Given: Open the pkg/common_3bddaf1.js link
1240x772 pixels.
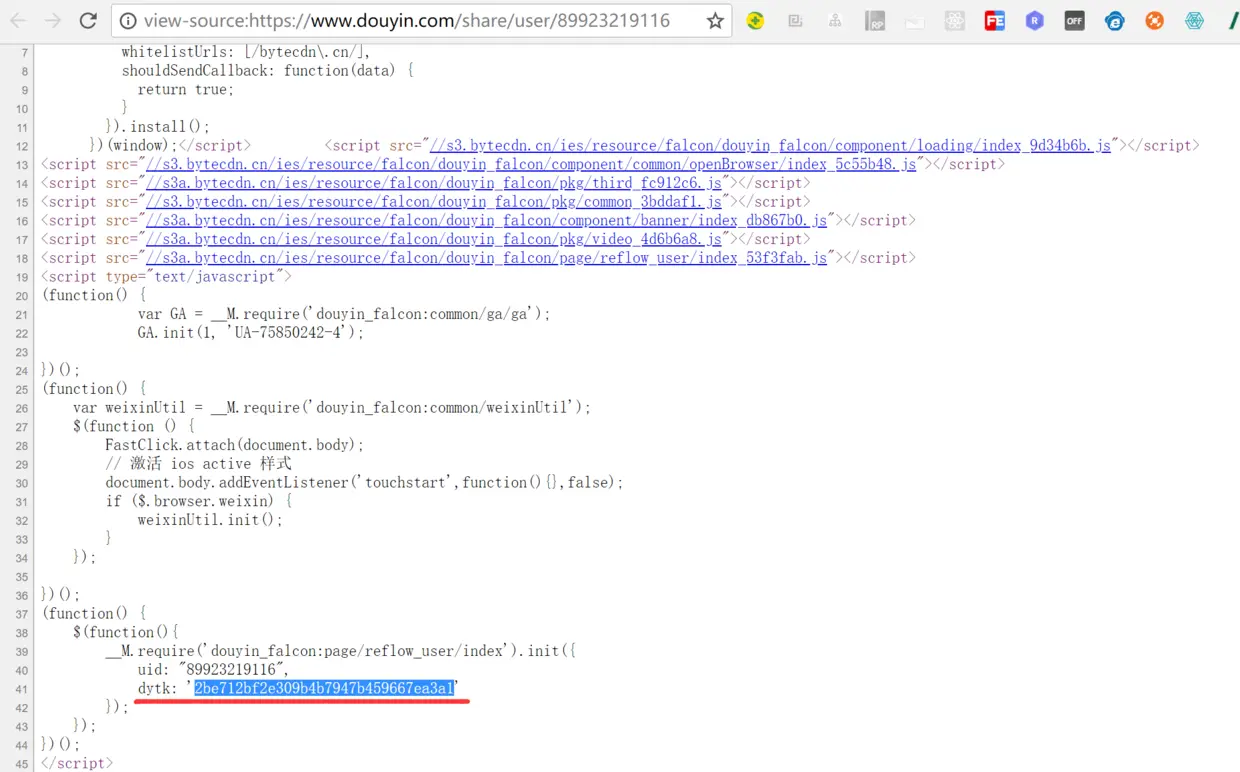Looking at the screenshot, I should (434, 202).
